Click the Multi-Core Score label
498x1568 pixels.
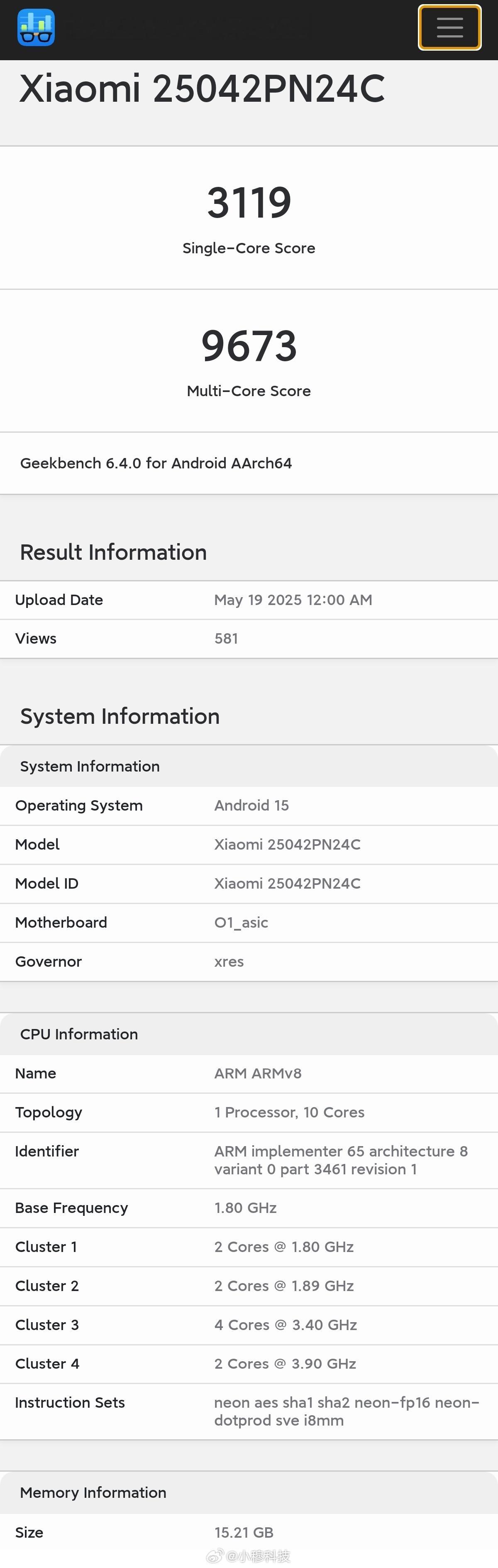[x=249, y=391]
